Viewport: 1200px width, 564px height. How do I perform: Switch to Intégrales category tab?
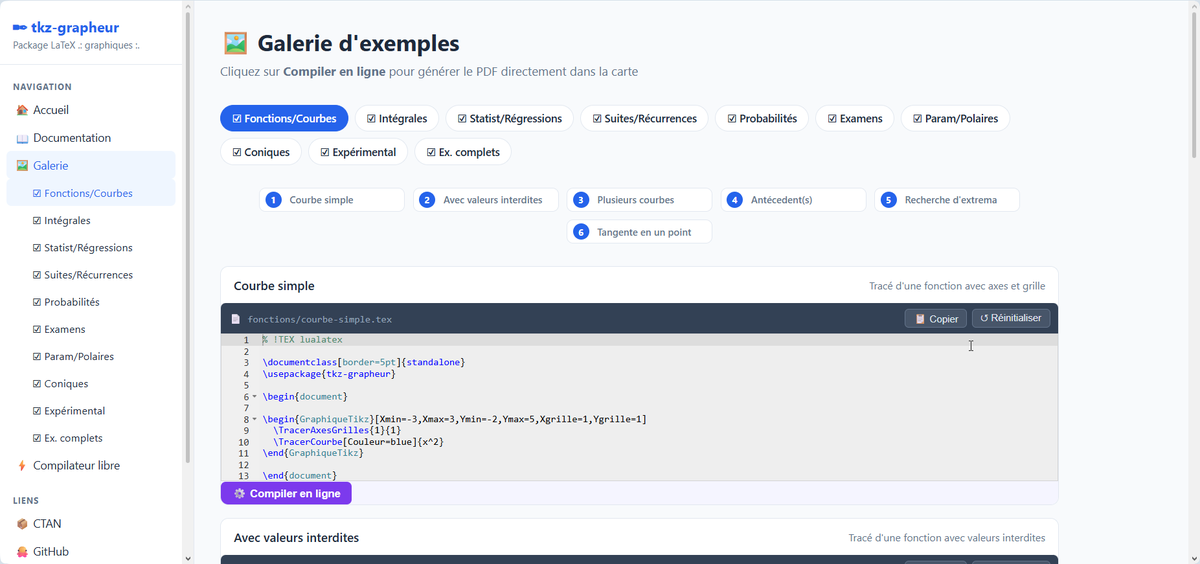click(x=397, y=118)
